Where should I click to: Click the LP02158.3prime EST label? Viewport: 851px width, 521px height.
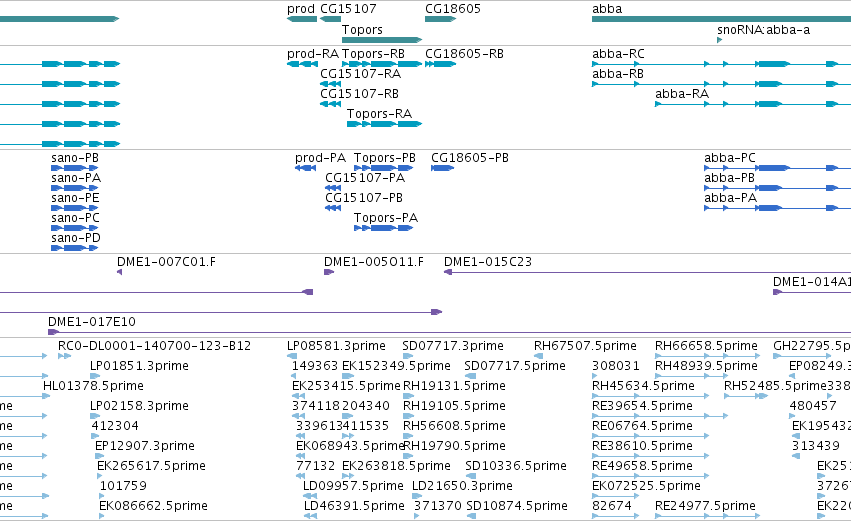pos(139,407)
